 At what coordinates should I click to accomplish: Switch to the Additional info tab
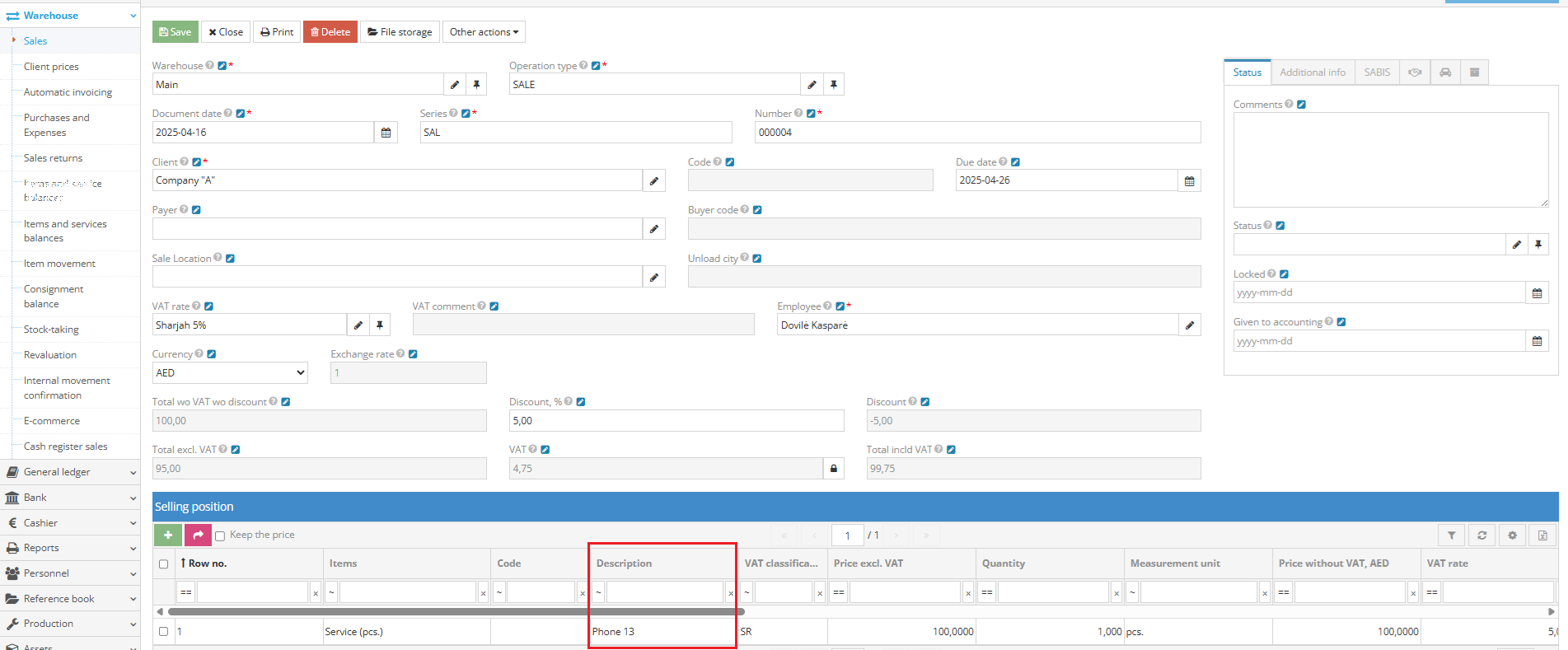coord(1312,72)
